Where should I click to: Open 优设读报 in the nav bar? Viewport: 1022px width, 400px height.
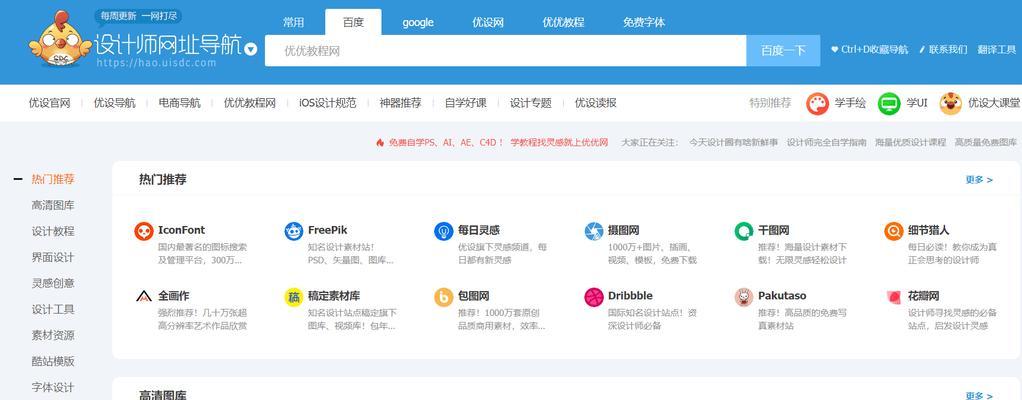tap(596, 103)
